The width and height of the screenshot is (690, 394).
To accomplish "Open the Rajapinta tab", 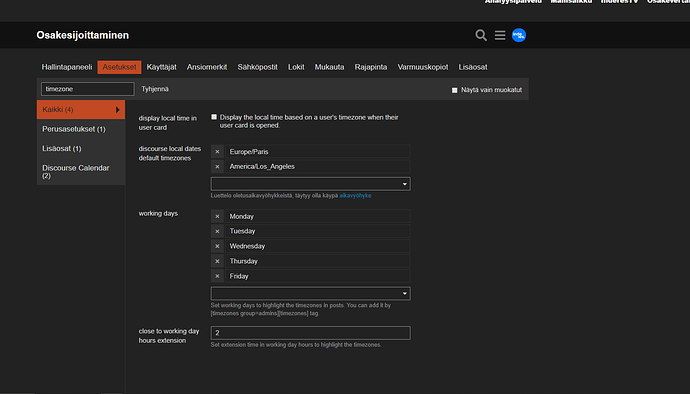I will coord(371,67).
